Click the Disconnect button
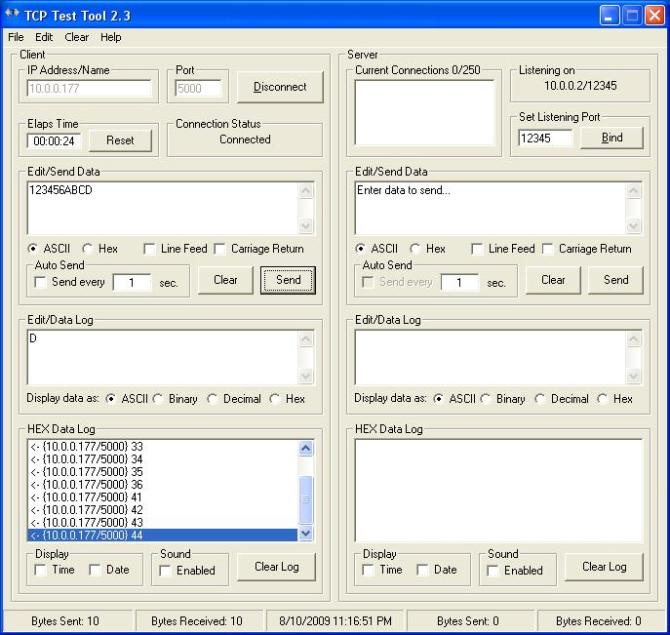 280,87
